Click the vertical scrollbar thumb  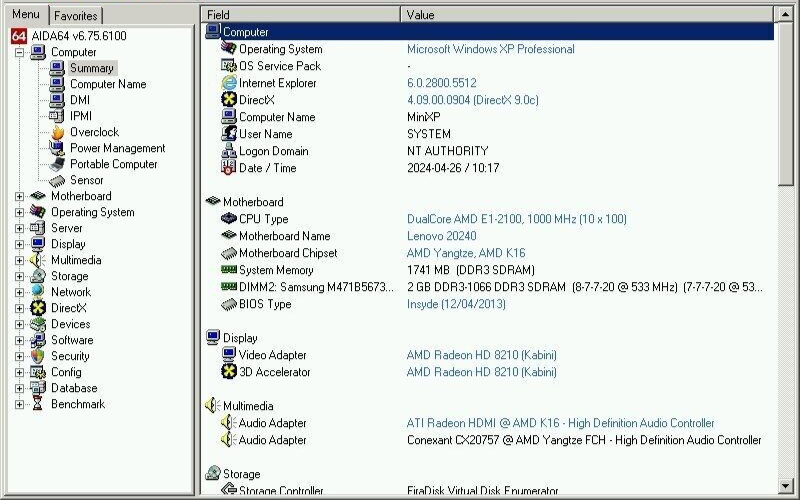tap(785, 105)
